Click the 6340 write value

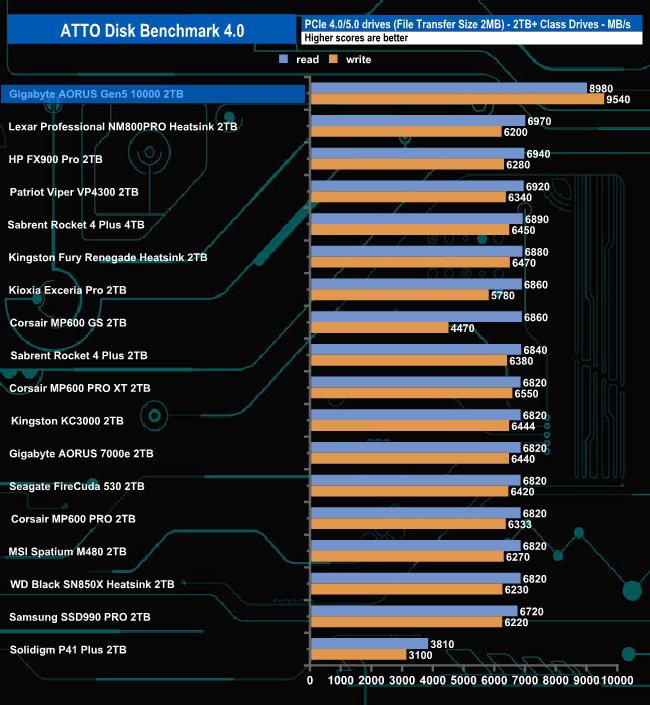click(x=520, y=197)
